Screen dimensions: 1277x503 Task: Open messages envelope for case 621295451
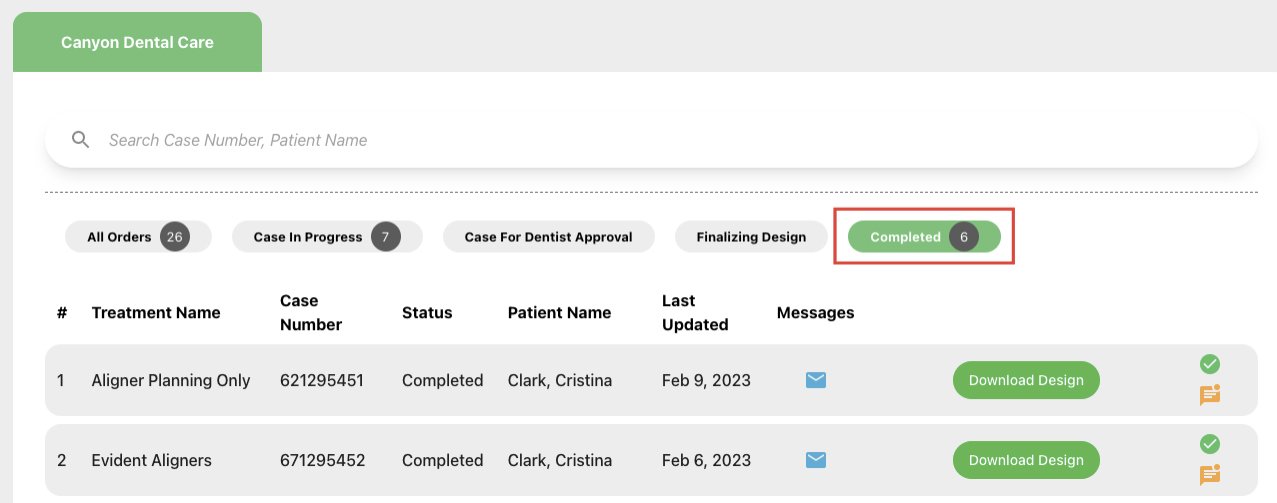pos(816,380)
